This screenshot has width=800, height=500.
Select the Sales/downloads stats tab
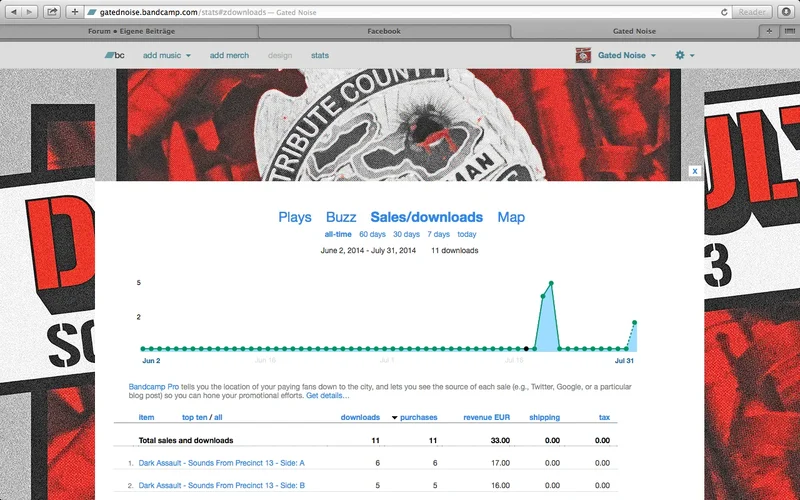click(427, 217)
